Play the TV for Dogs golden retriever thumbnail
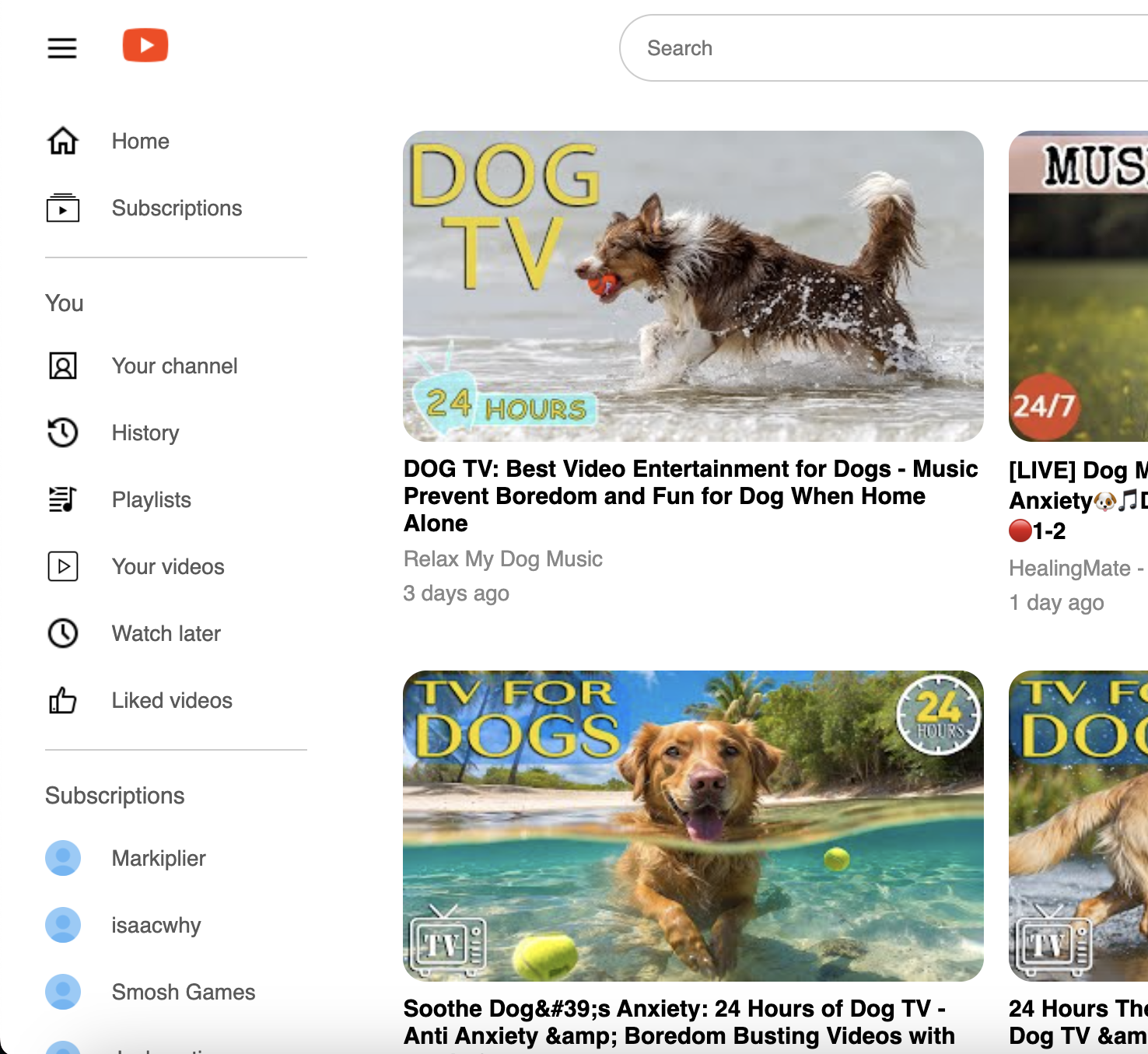This screenshot has height=1054, width=1148. (693, 826)
